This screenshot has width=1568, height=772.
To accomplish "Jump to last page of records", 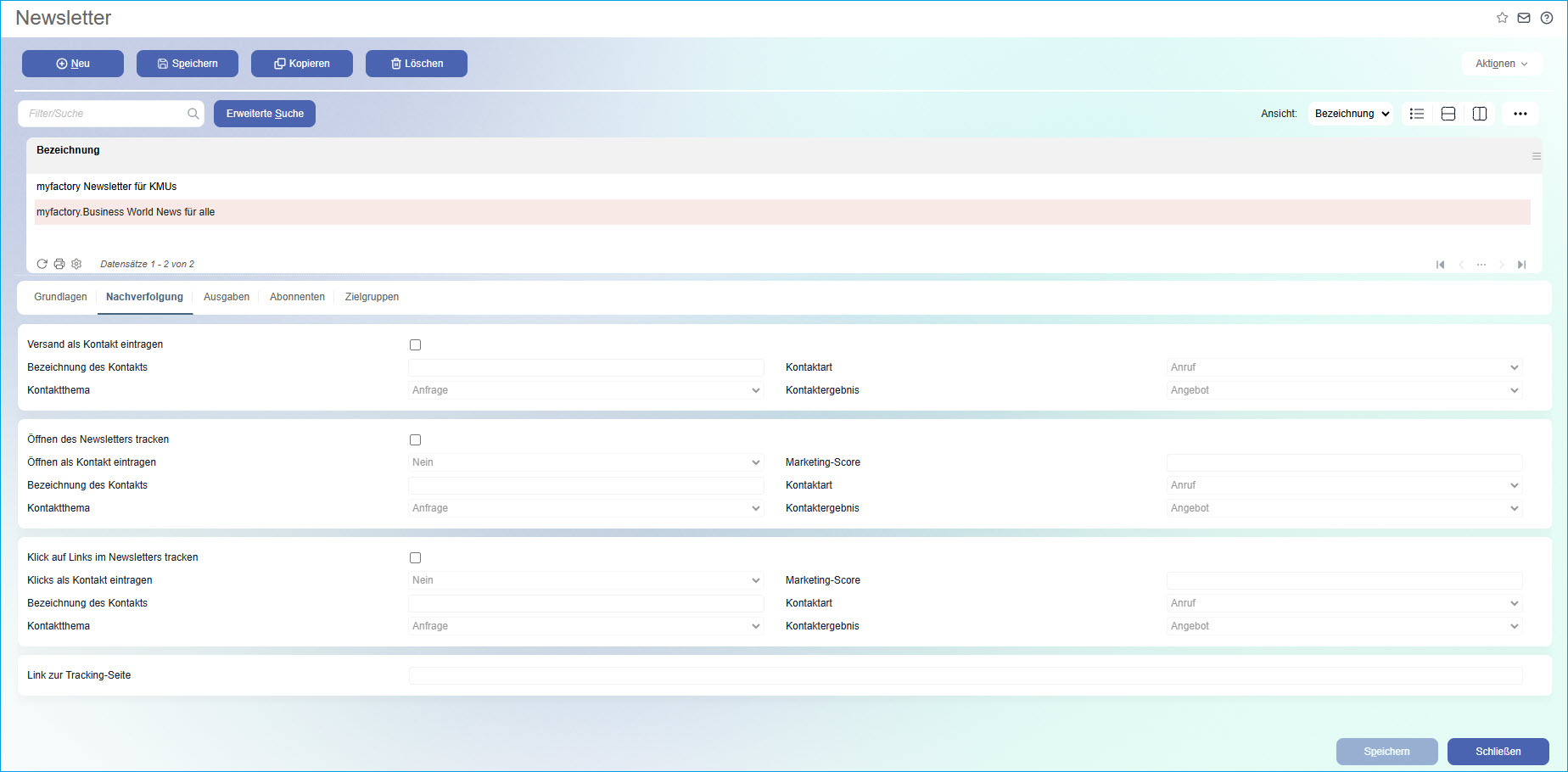I will tap(1522, 265).
